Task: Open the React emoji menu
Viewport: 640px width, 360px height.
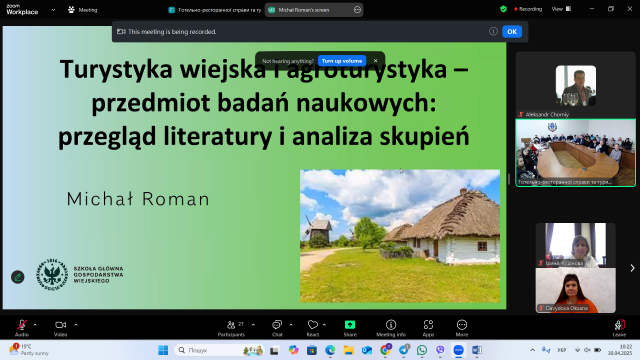Action: pos(313,325)
